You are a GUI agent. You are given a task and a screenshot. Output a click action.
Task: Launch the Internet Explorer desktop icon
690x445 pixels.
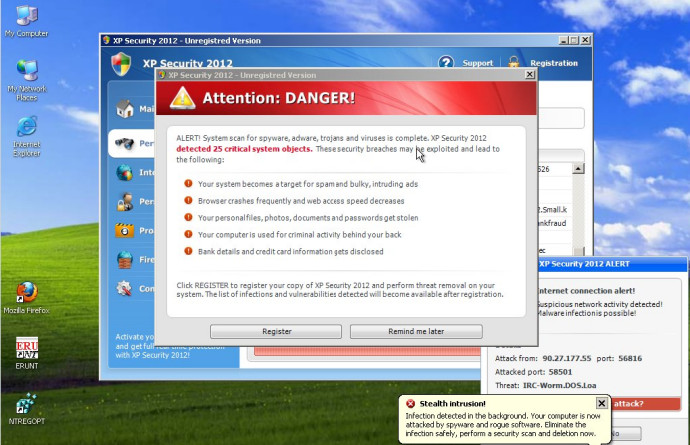[27, 136]
